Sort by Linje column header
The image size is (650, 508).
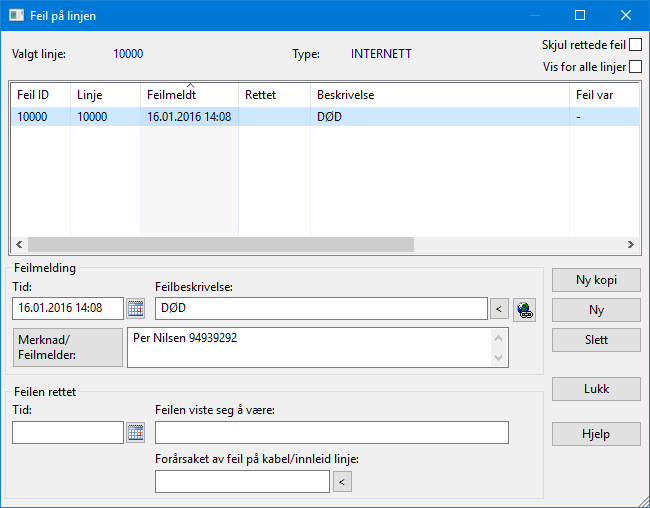tap(105, 95)
